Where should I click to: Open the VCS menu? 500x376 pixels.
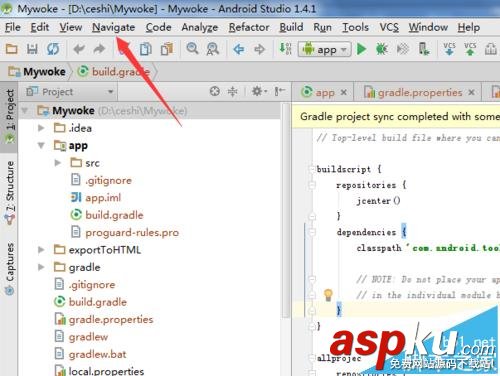point(389,27)
